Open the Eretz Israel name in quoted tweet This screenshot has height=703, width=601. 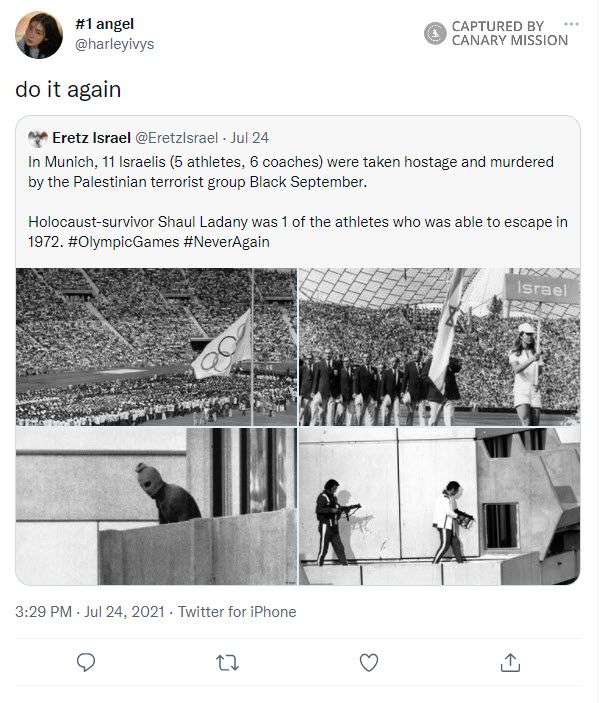(91, 137)
